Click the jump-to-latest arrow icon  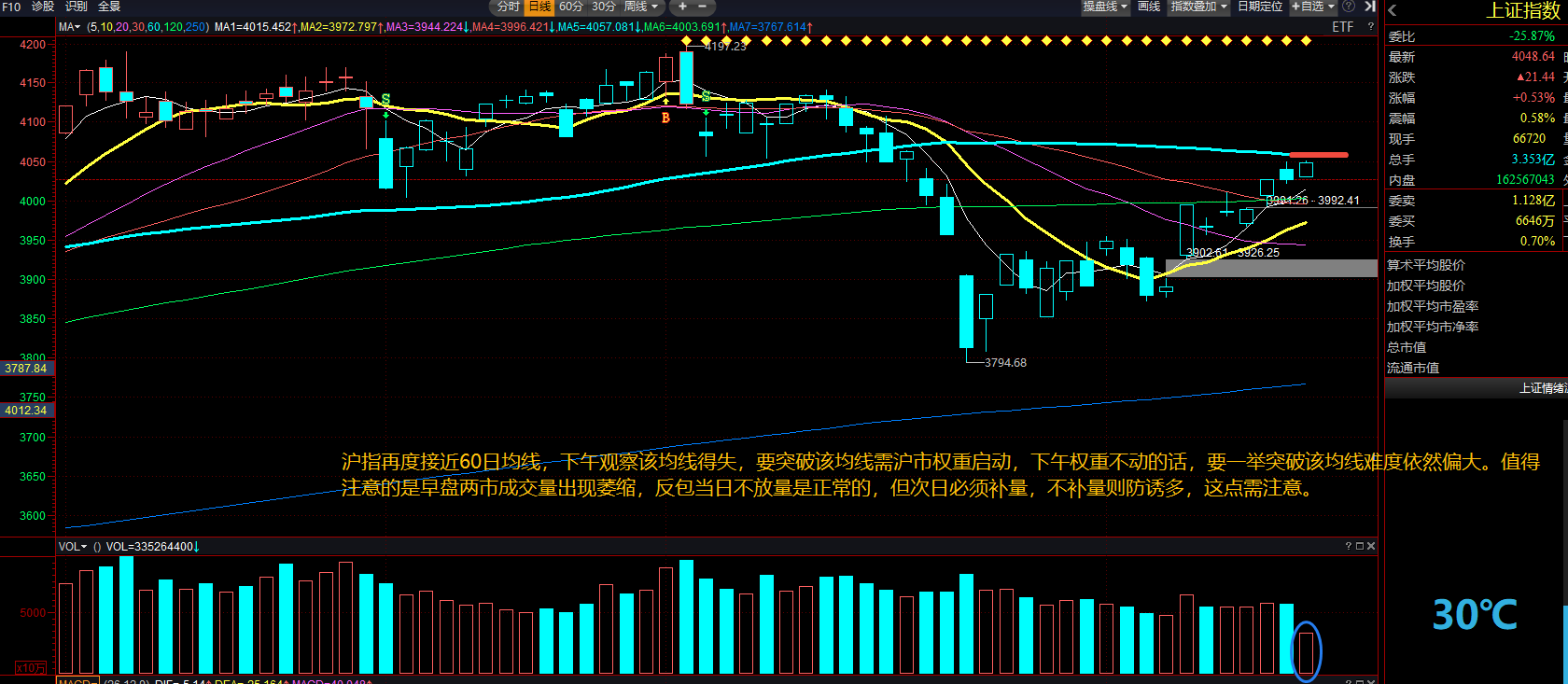[1369, 7]
